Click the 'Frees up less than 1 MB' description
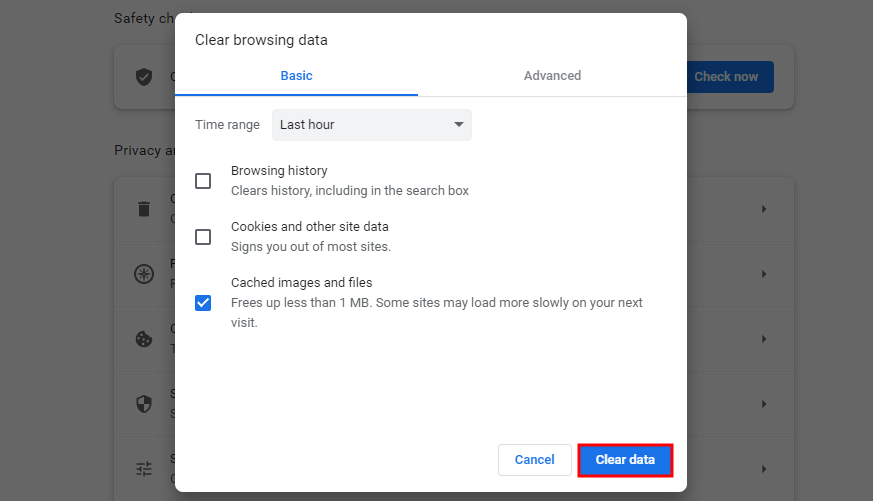The height and width of the screenshot is (501, 873). click(x=436, y=312)
